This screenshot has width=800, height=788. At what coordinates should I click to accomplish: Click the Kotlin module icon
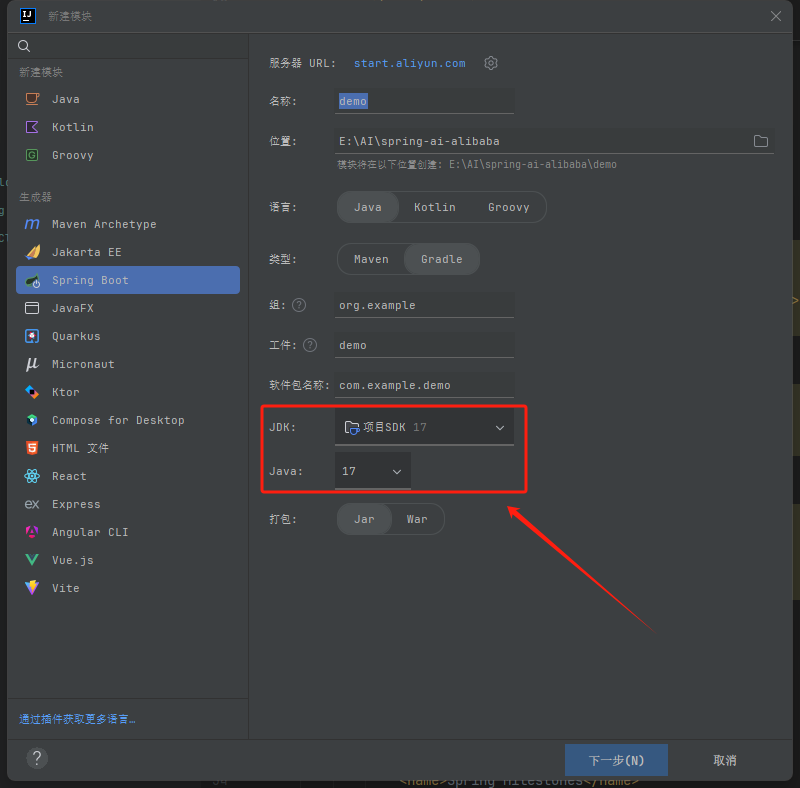(32, 127)
